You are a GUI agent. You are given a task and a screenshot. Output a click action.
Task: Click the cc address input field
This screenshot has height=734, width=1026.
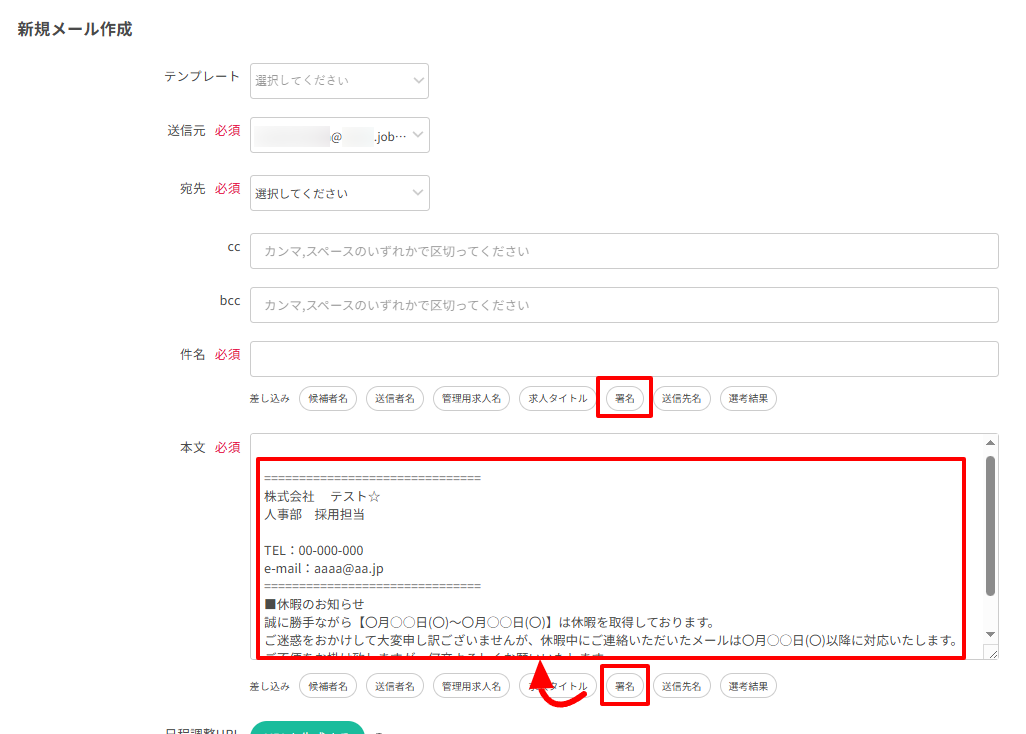coord(624,251)
